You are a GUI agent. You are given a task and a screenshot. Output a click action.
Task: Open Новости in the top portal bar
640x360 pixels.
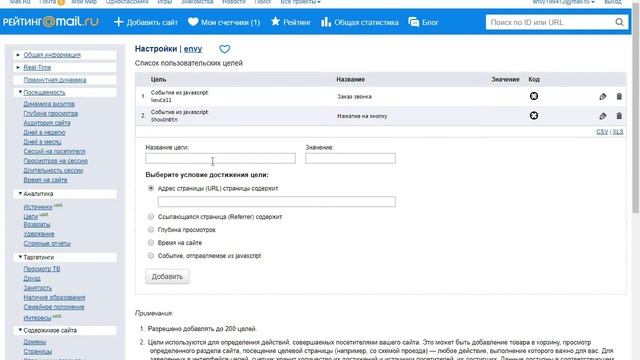click(233, 2)
